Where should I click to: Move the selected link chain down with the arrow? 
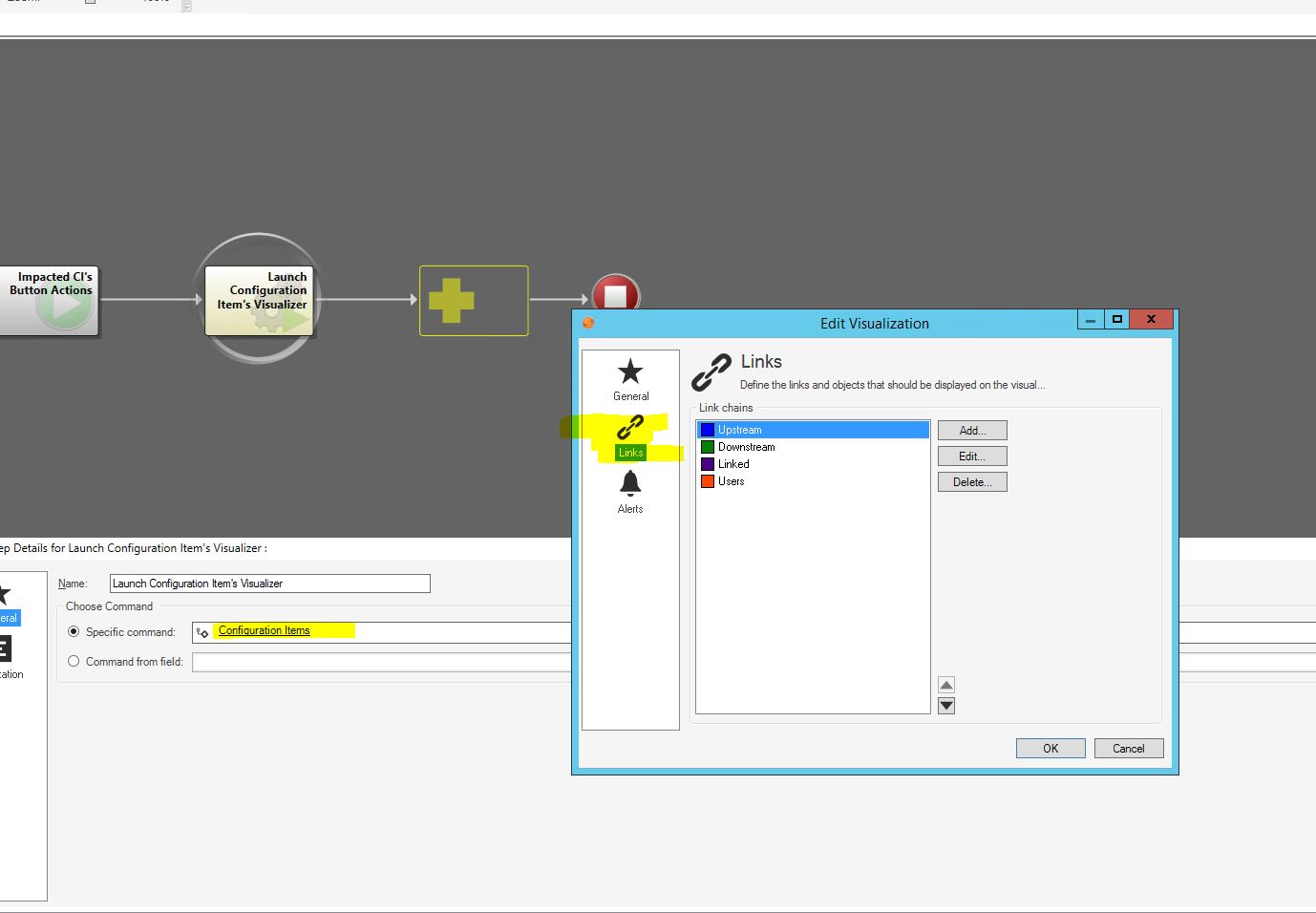(x=946, y=705)
